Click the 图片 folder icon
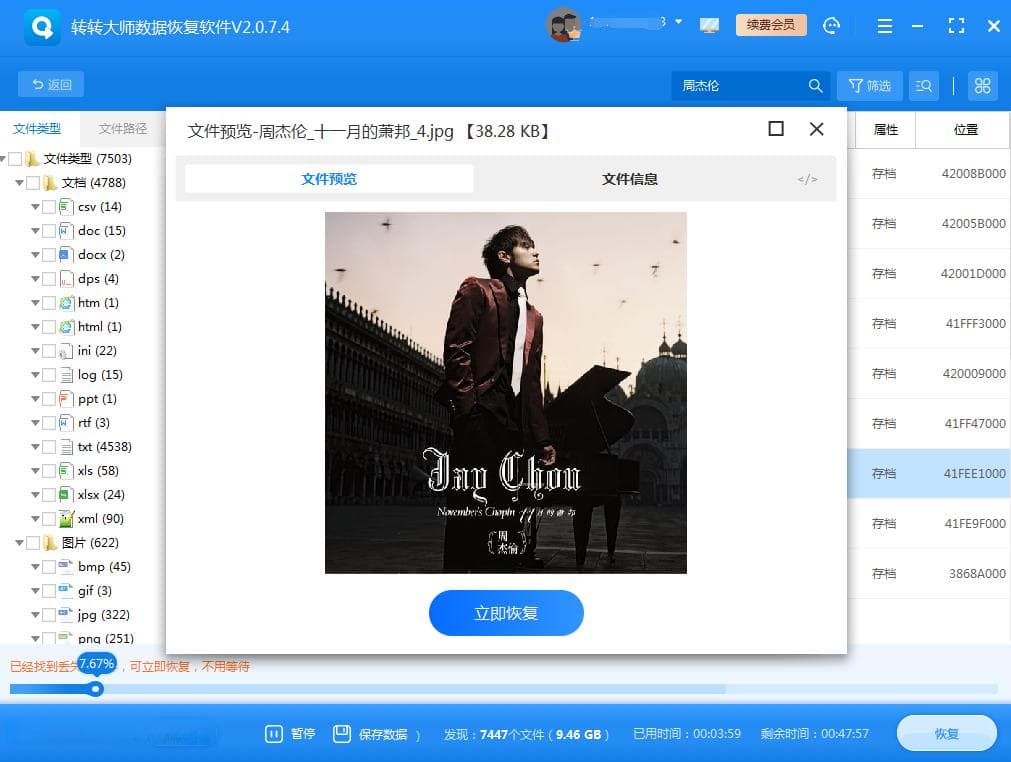Viewport: 1011px width, 762px height. pyautogui.click(x=50, y=543)
